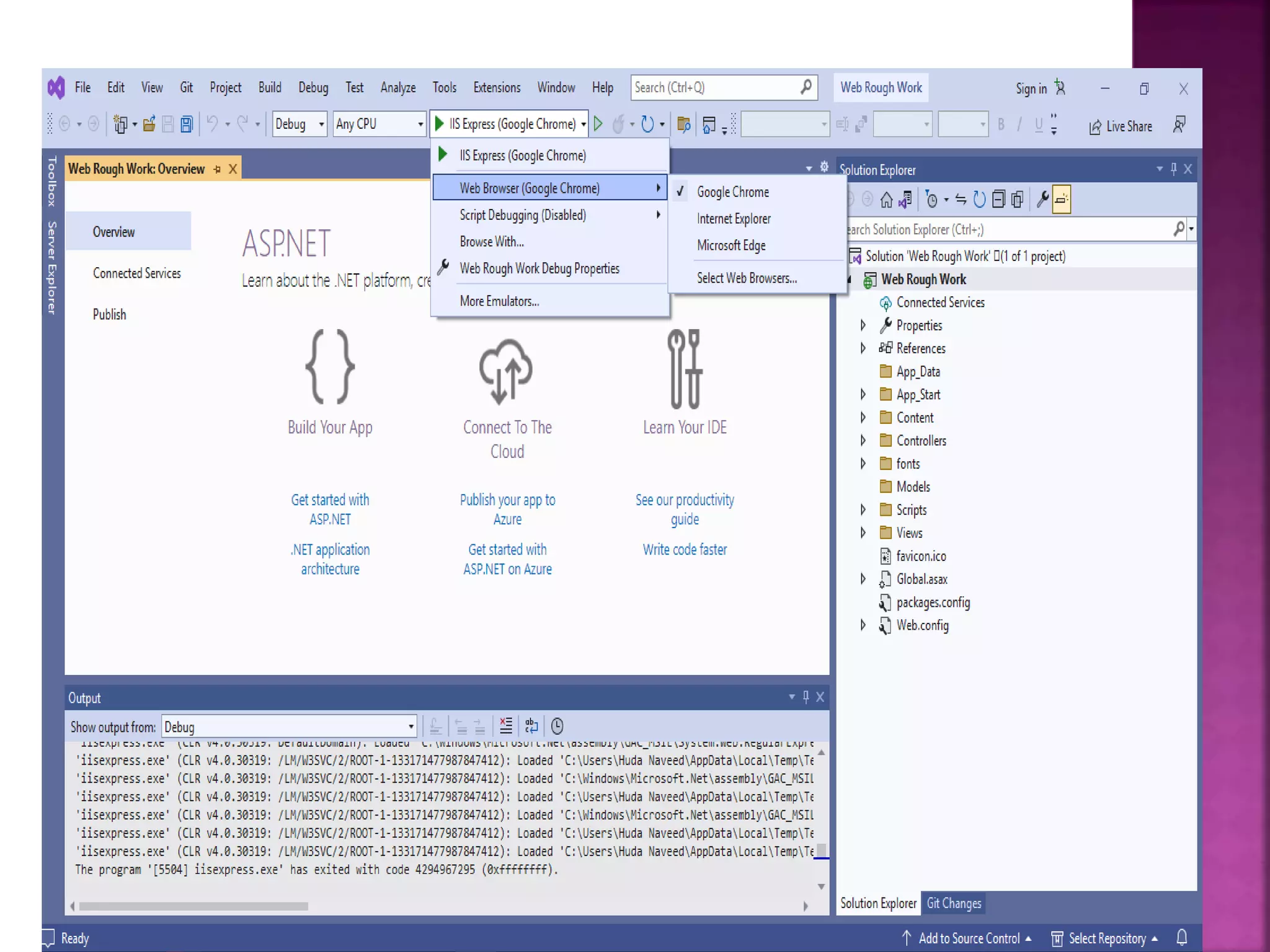Toggle word wrap in Output window
The height and width of the screenshot is (952, 1270).
[531, 726]
